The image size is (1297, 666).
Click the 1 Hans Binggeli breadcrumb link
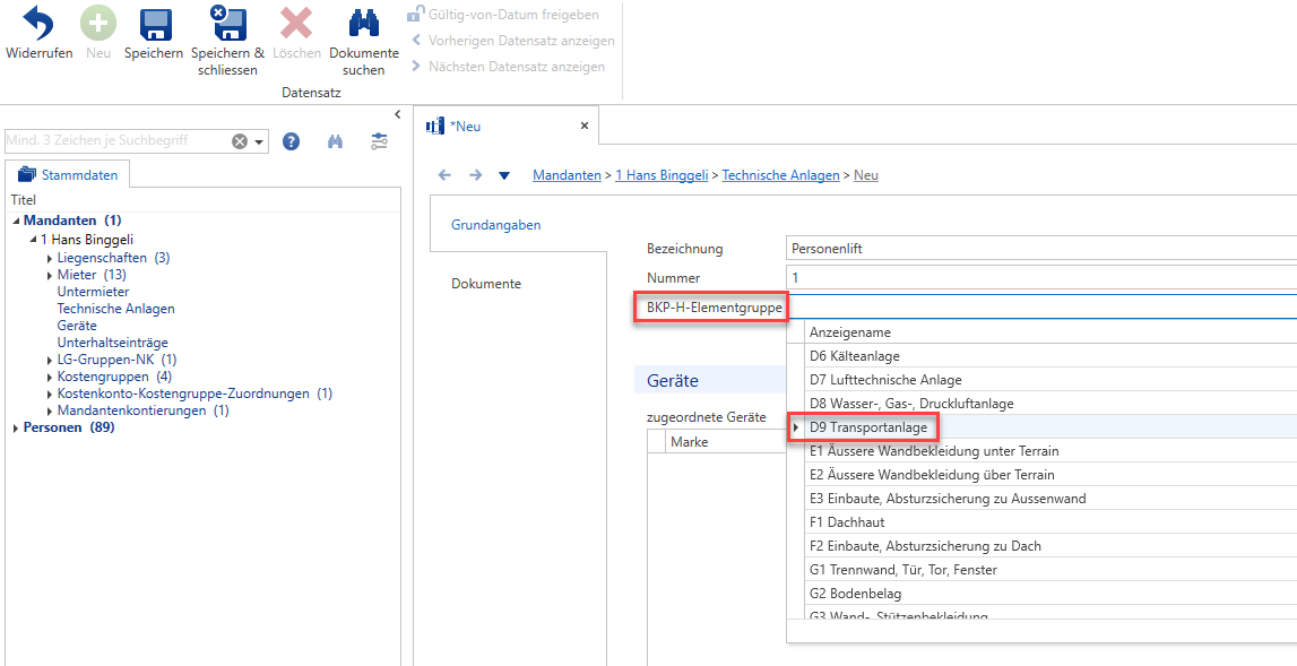[662, 175]
